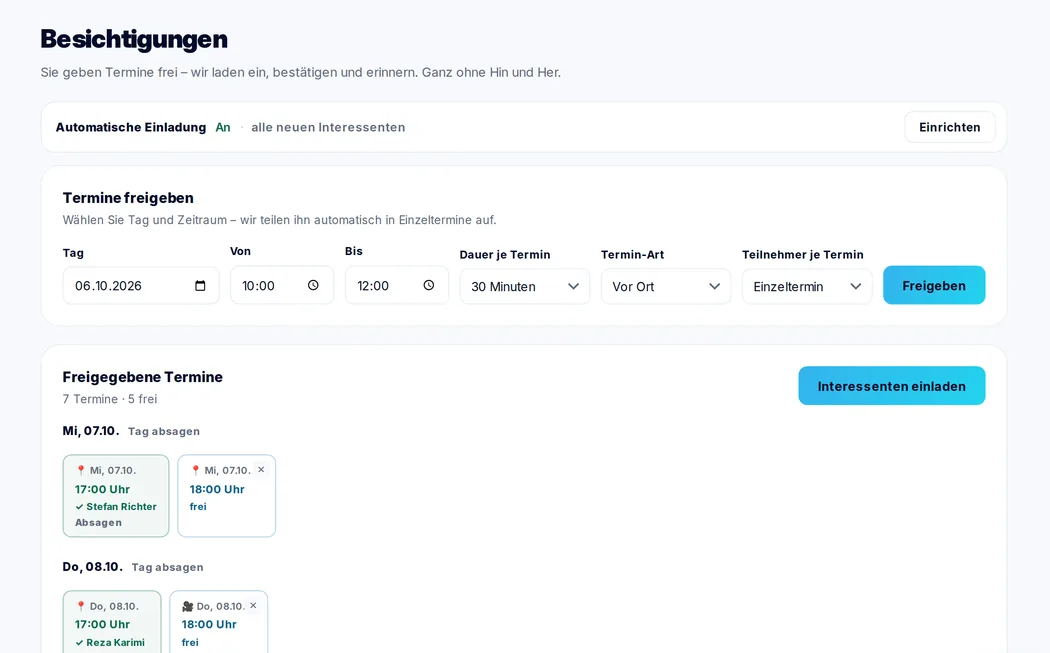Select the free Do 18:00 Uhr slot card
Screen dimensions: 1050x653
pyautogui.click(x=218, y=622)
